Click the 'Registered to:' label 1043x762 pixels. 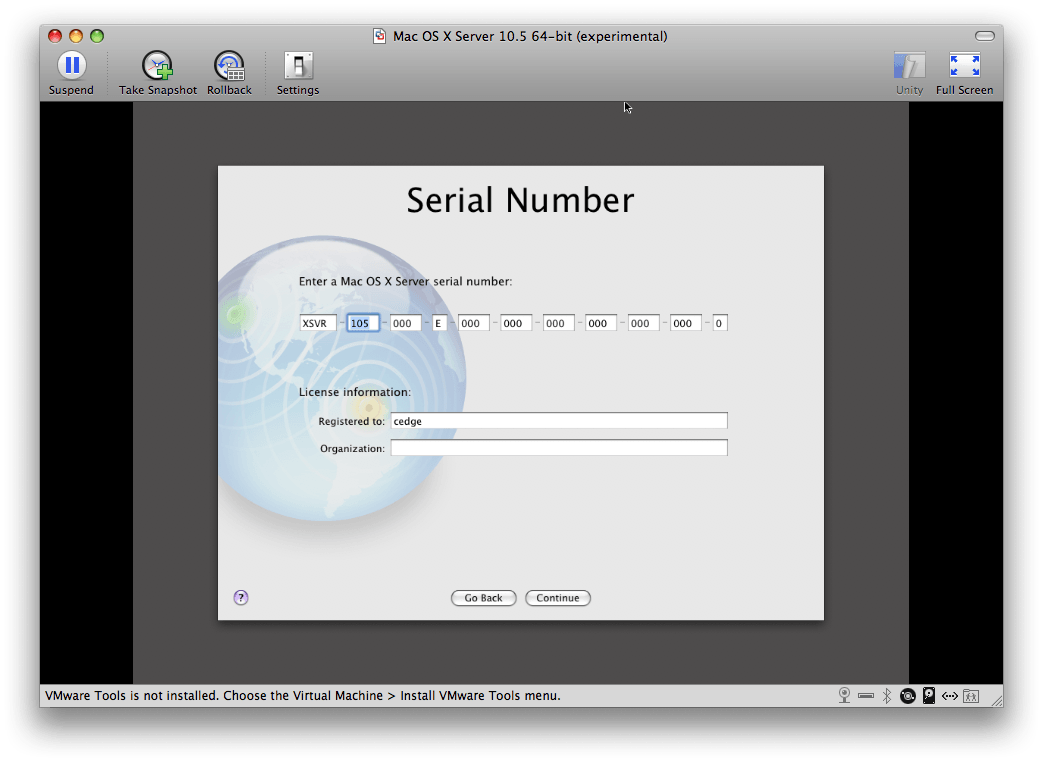click(351, 421)
